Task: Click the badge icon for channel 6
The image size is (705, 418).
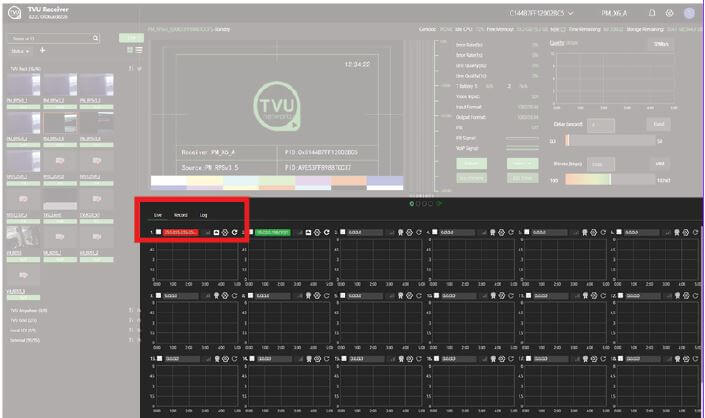Action: [677, 232]
